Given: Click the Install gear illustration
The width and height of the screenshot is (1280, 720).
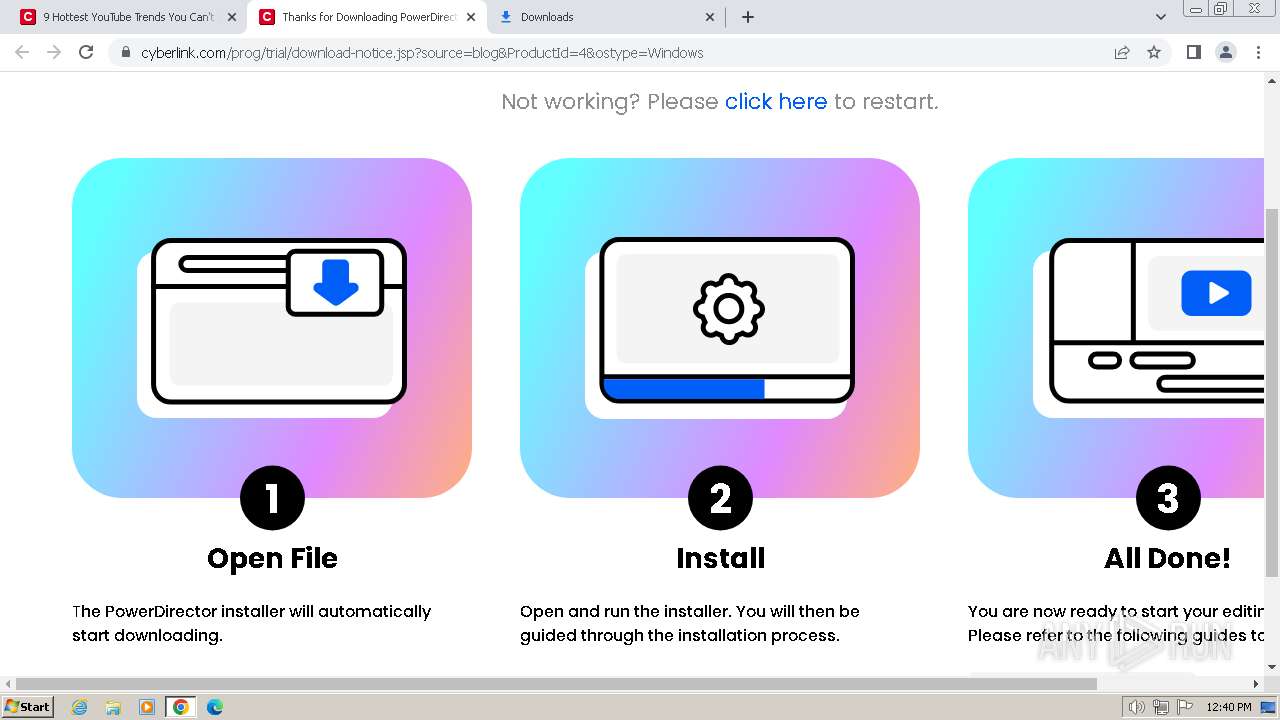Looking at the screenshot, I should coord(720,328).
